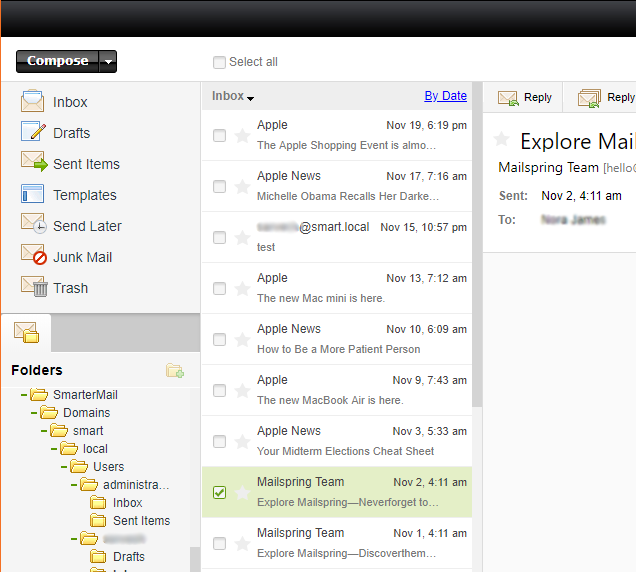Select the Drafts folder in tree
Screen dimensions: 636x572
[129, 557]
